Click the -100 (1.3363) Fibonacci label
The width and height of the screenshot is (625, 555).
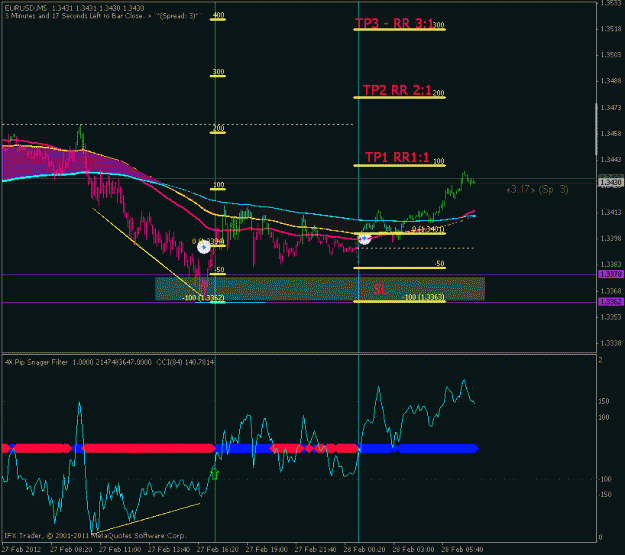[423, 297]
